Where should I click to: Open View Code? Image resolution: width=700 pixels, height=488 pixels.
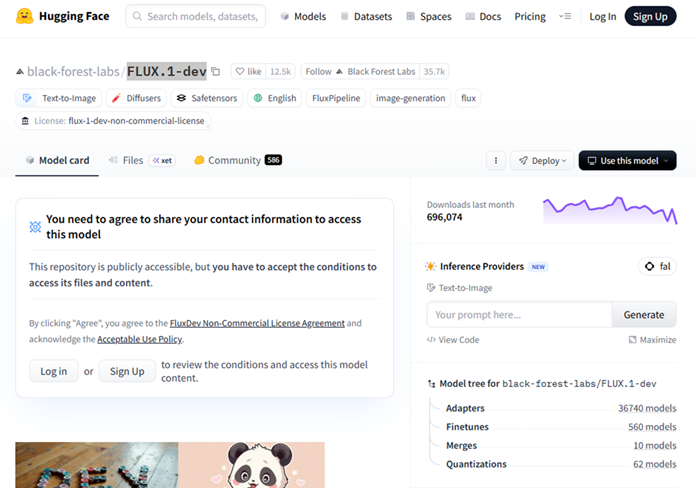click(x=453, y=340)
